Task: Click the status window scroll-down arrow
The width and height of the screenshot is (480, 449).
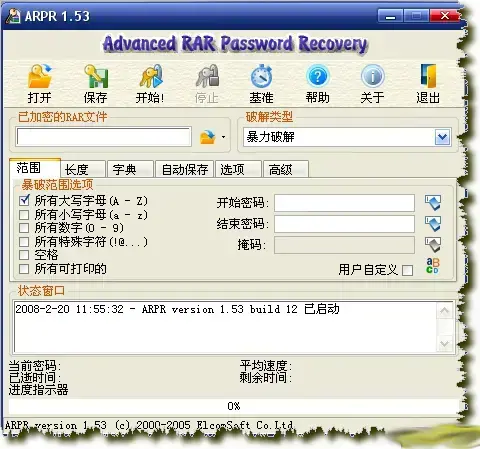Action: [x=445, y=343]
